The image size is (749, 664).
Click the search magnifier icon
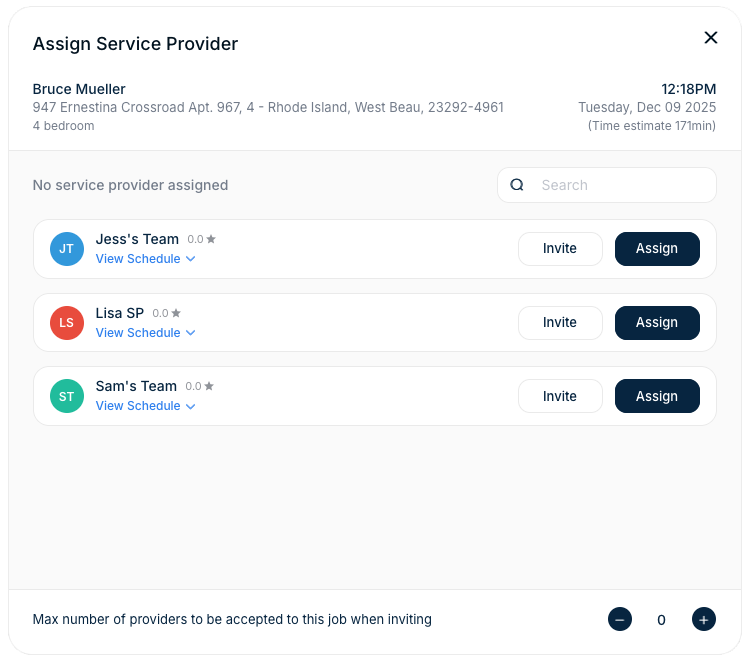coord(517,185)
